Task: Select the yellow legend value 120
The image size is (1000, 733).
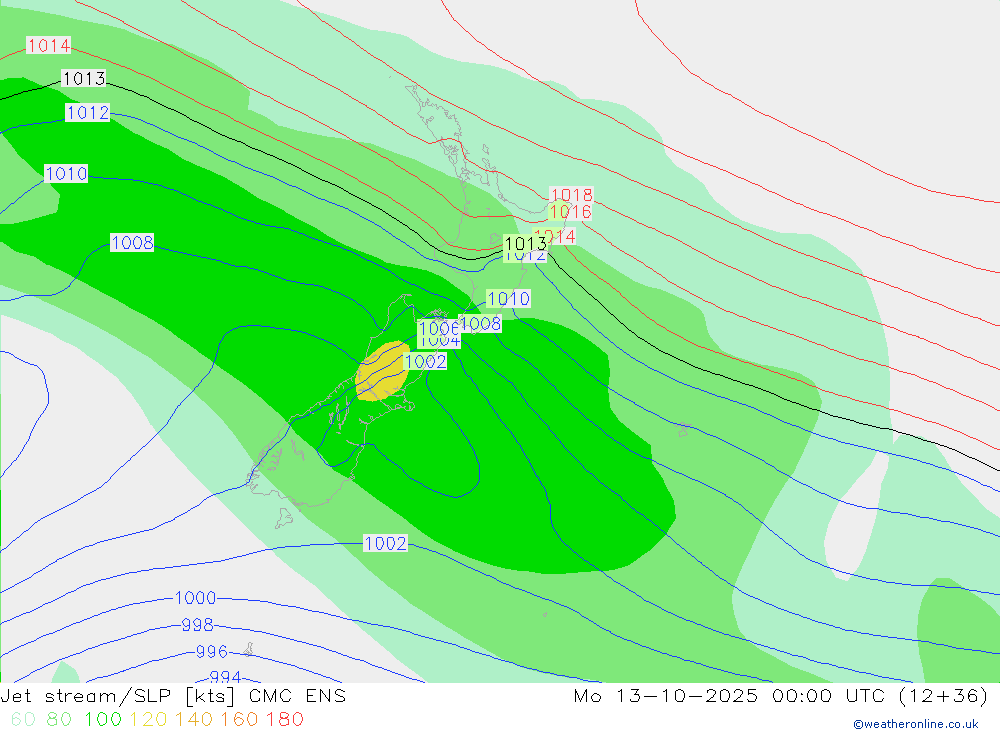Action: pyautogui.click(x=149, y=719)
